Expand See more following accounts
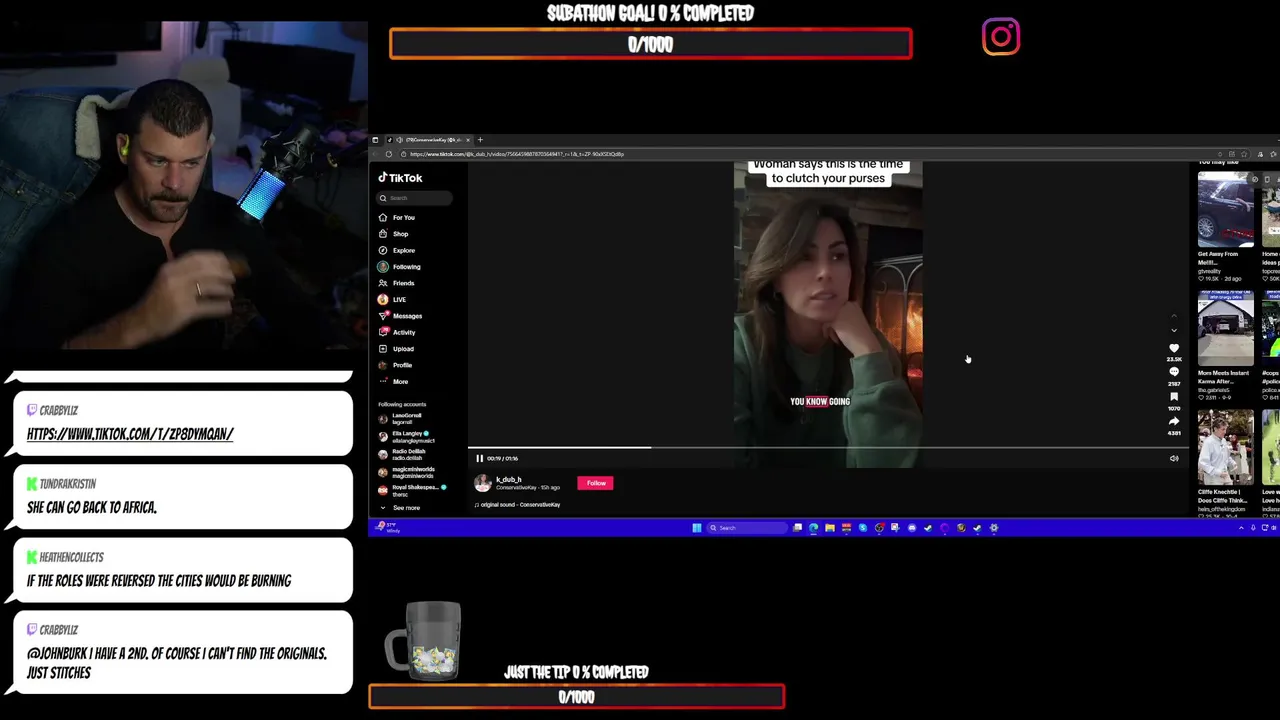Viewport: 1280px width, 720px height. pyautogui.click(x=406, y=508)
